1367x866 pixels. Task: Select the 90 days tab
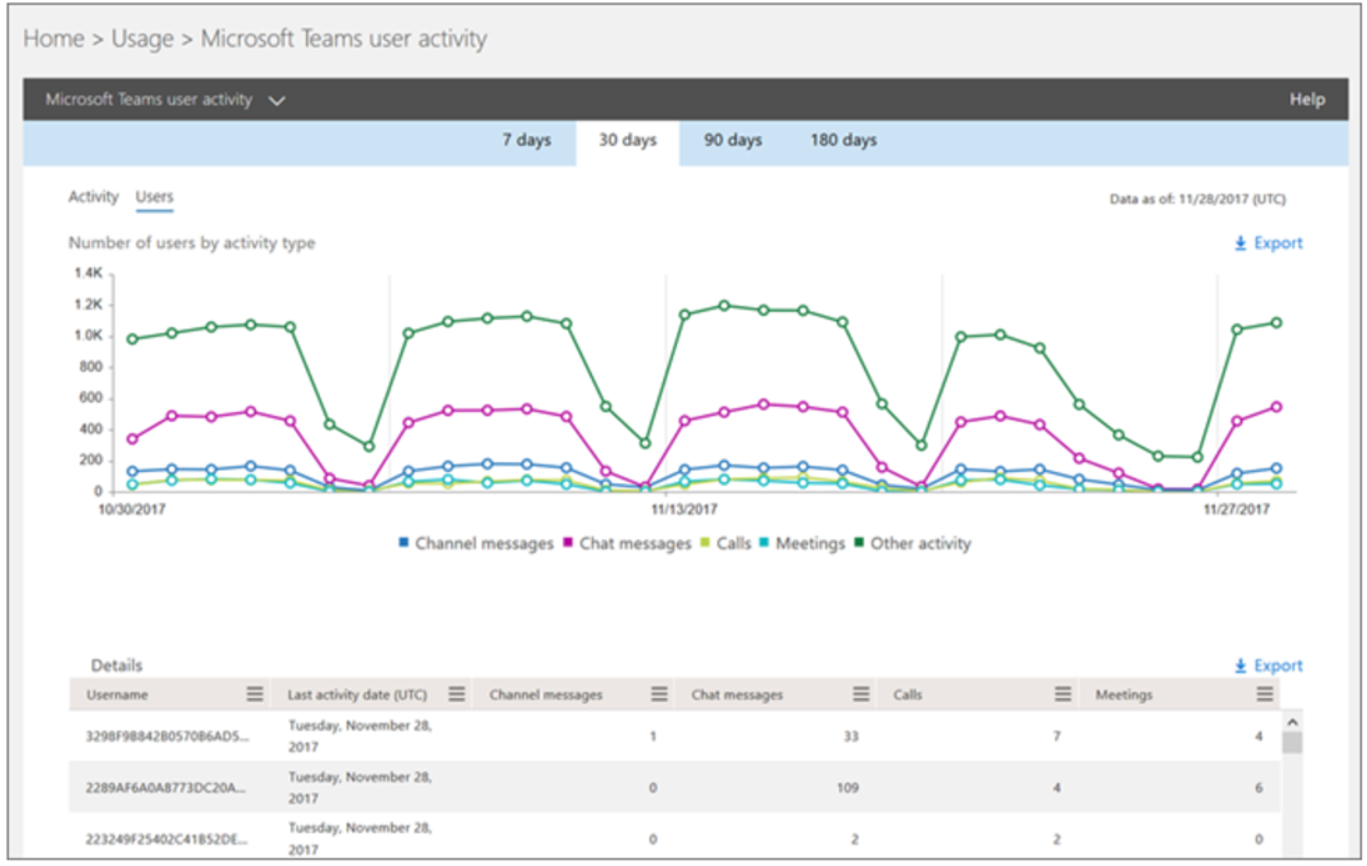733,141
